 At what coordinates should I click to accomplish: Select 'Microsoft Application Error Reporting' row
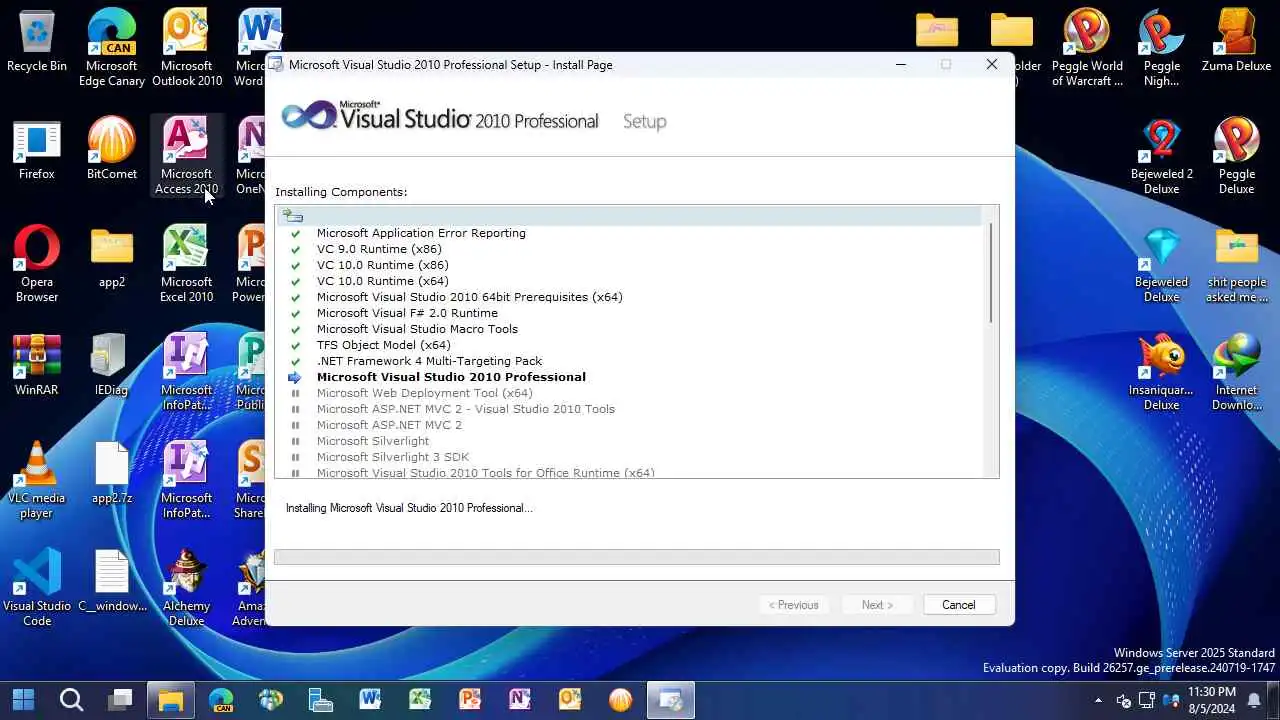click(x=421, y=233)
